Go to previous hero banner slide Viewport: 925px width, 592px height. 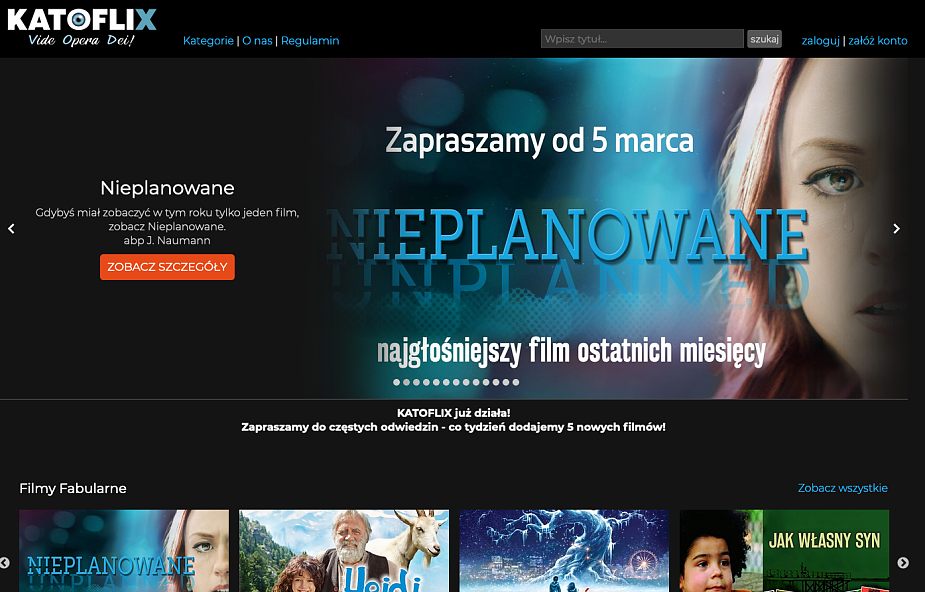pyautogui.click(x=12, y=229)
